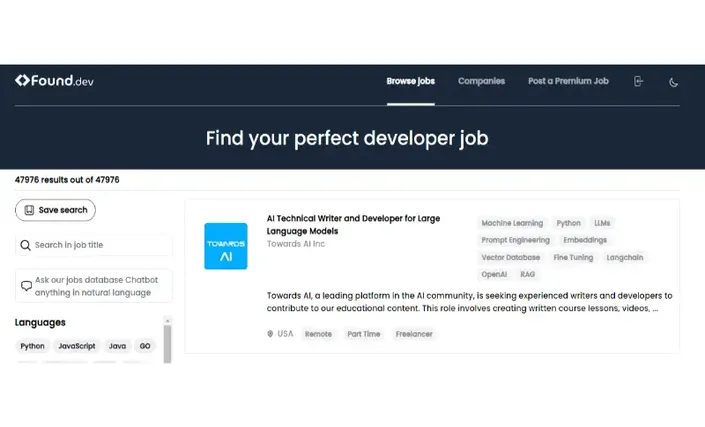Toggle dark mode moon icon

pyautogui.click(x=673, y=82)
